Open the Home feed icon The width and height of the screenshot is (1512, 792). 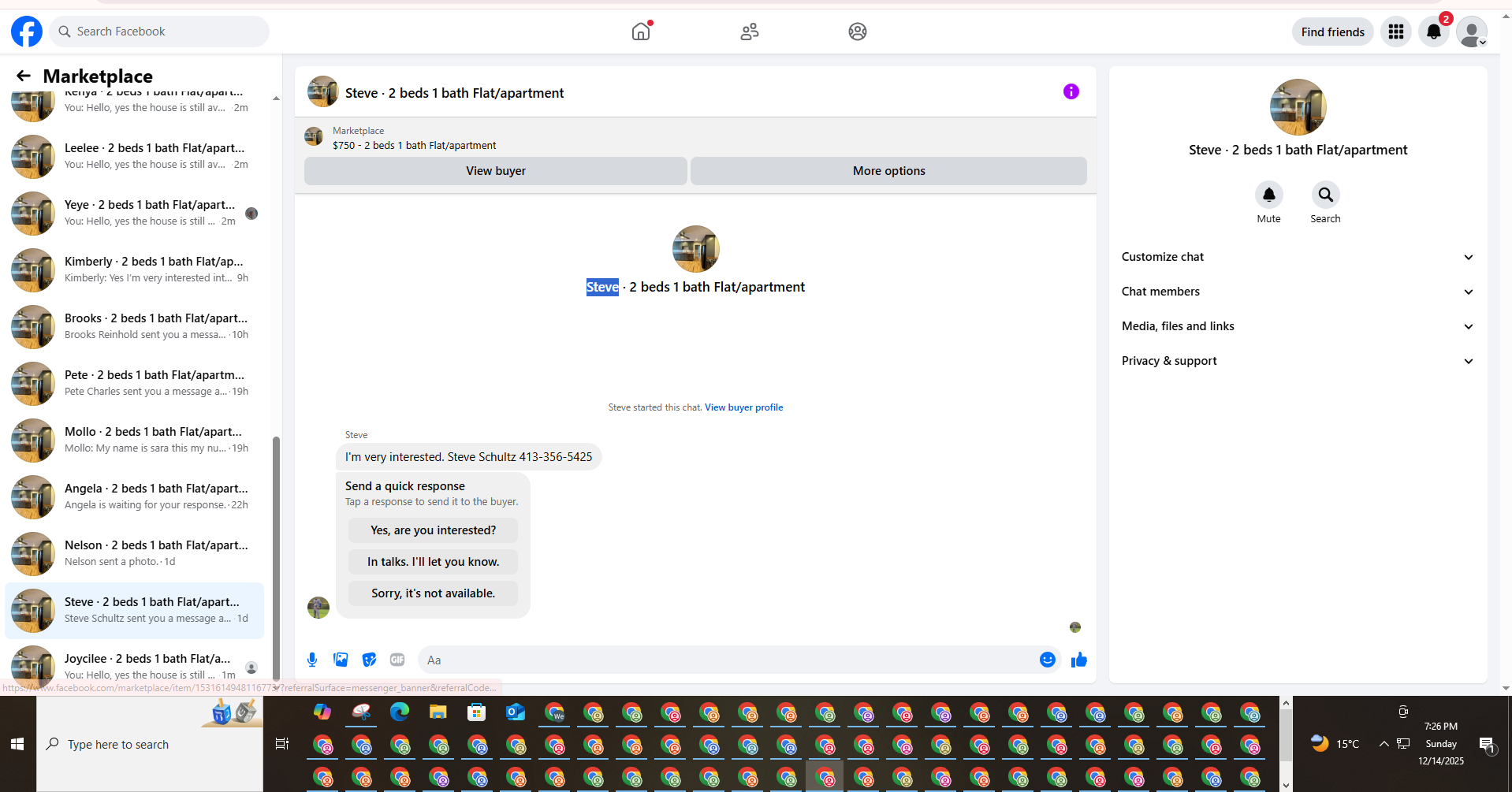(641, 32)
